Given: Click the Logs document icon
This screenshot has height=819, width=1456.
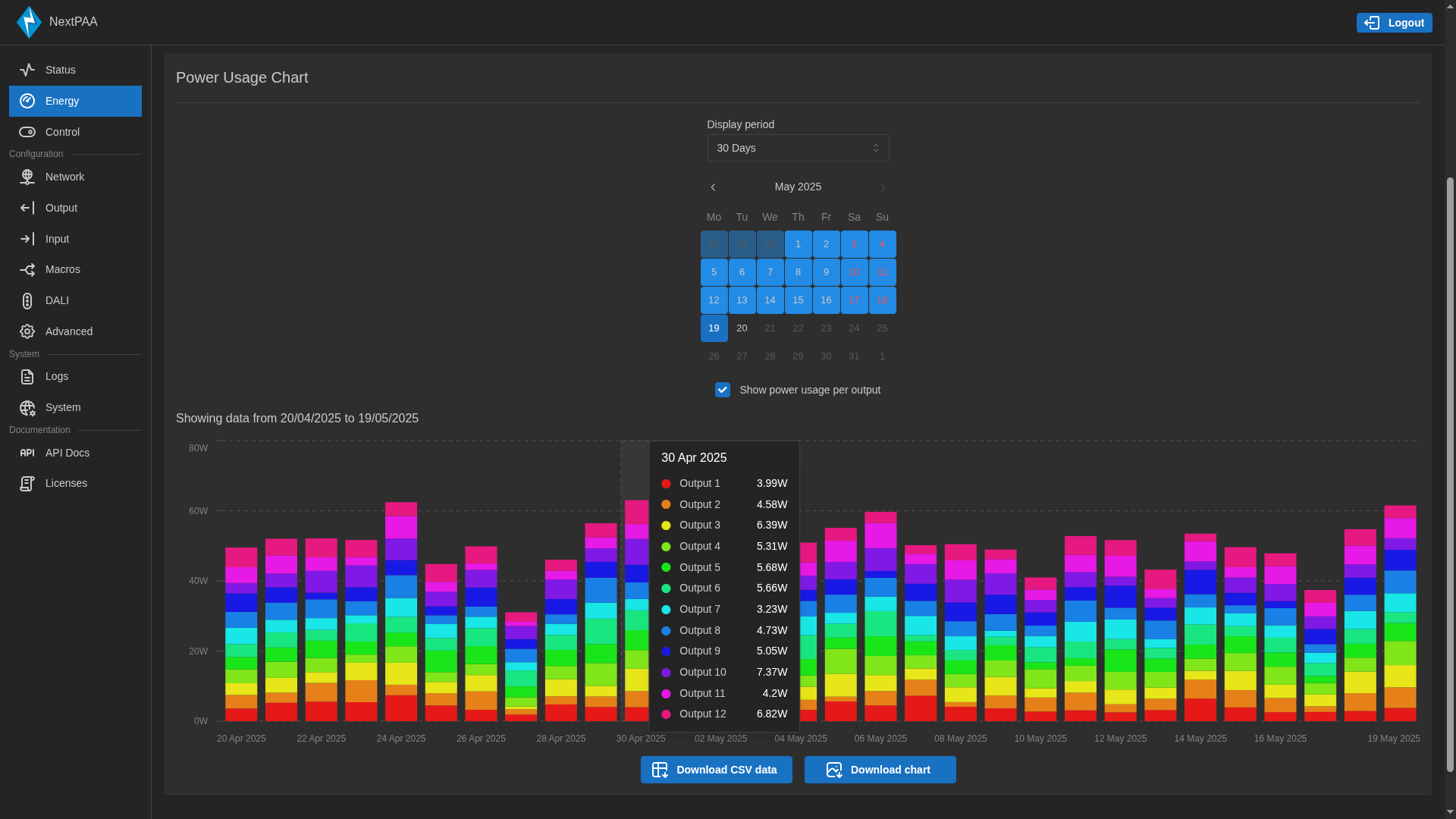Looking at the screenshot, I should tap(27, 377).
